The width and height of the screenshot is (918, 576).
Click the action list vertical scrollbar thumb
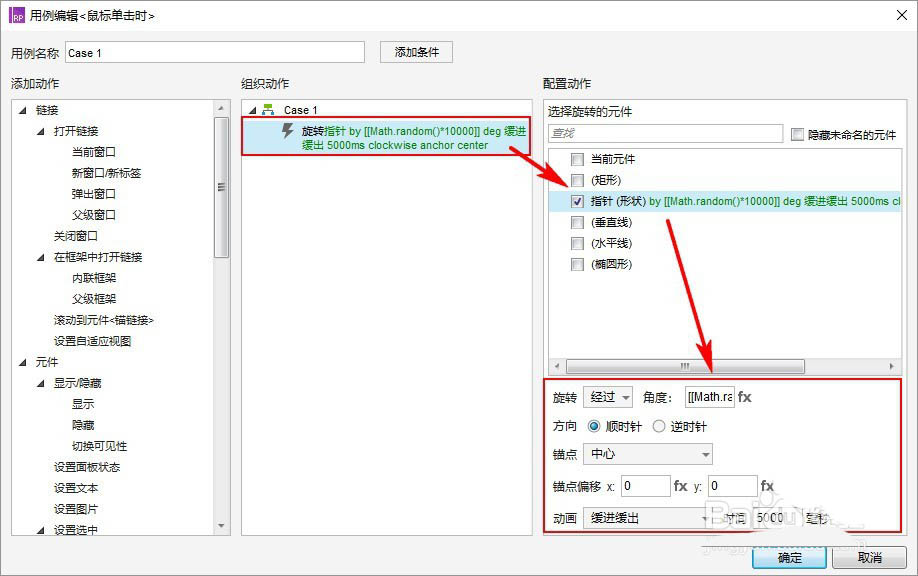(221, 187)
